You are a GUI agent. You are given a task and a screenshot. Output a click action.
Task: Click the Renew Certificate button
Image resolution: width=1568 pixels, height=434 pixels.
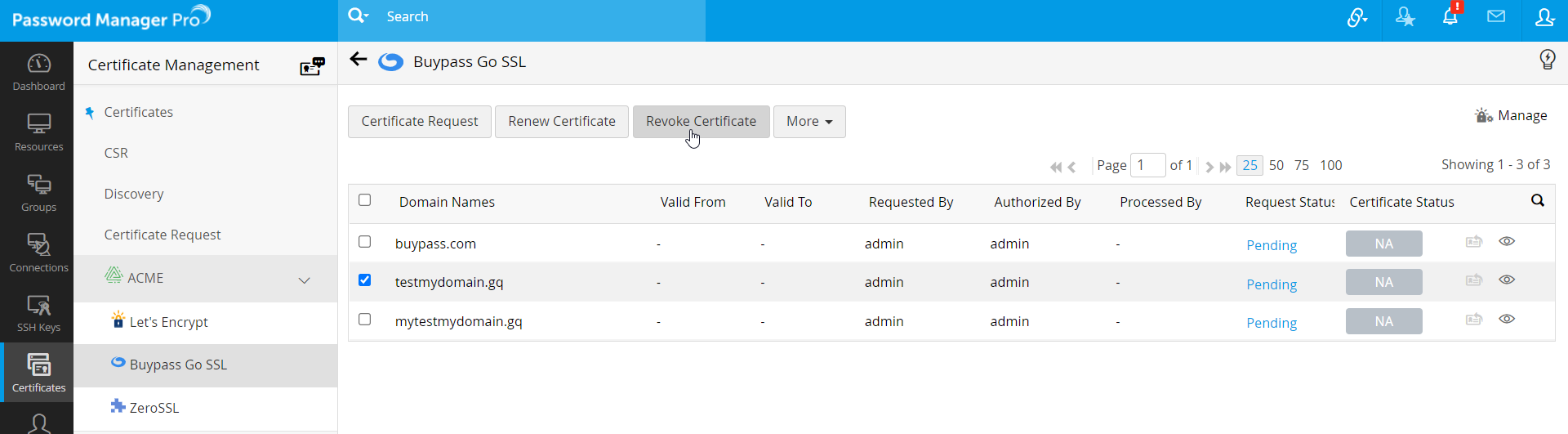click(x=561, y=122)
